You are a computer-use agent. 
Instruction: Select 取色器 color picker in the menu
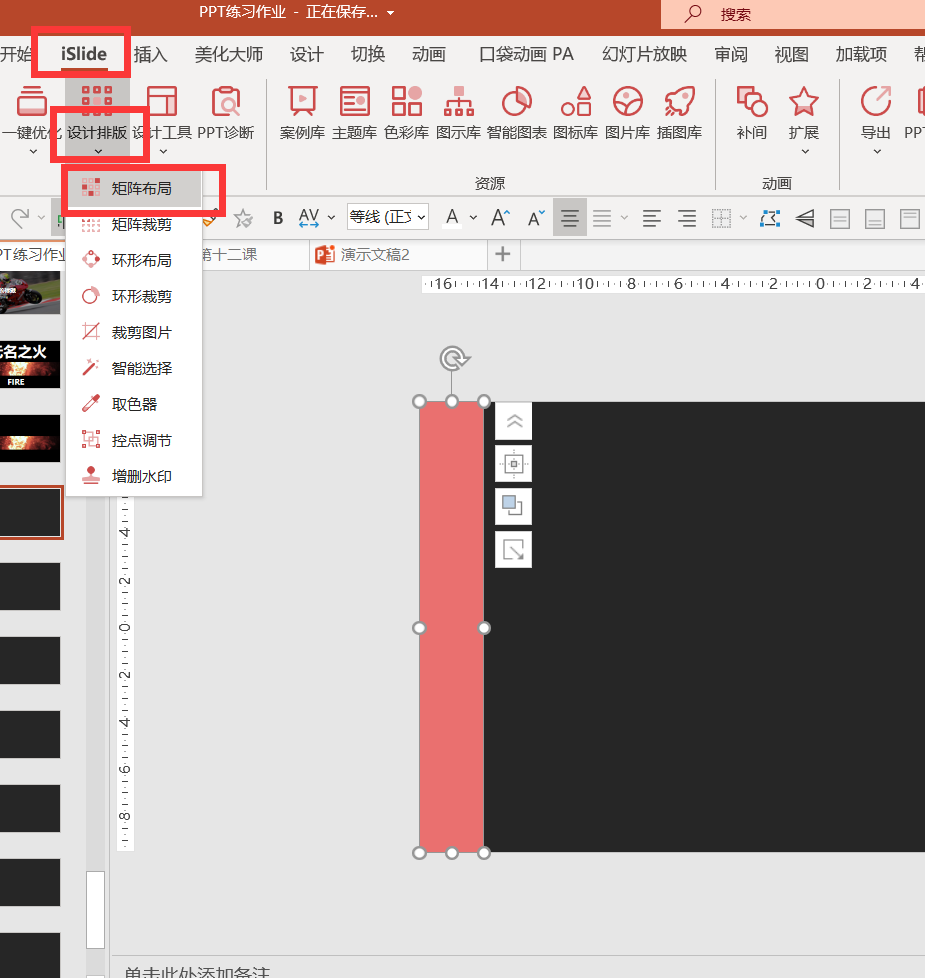(135, 403)
